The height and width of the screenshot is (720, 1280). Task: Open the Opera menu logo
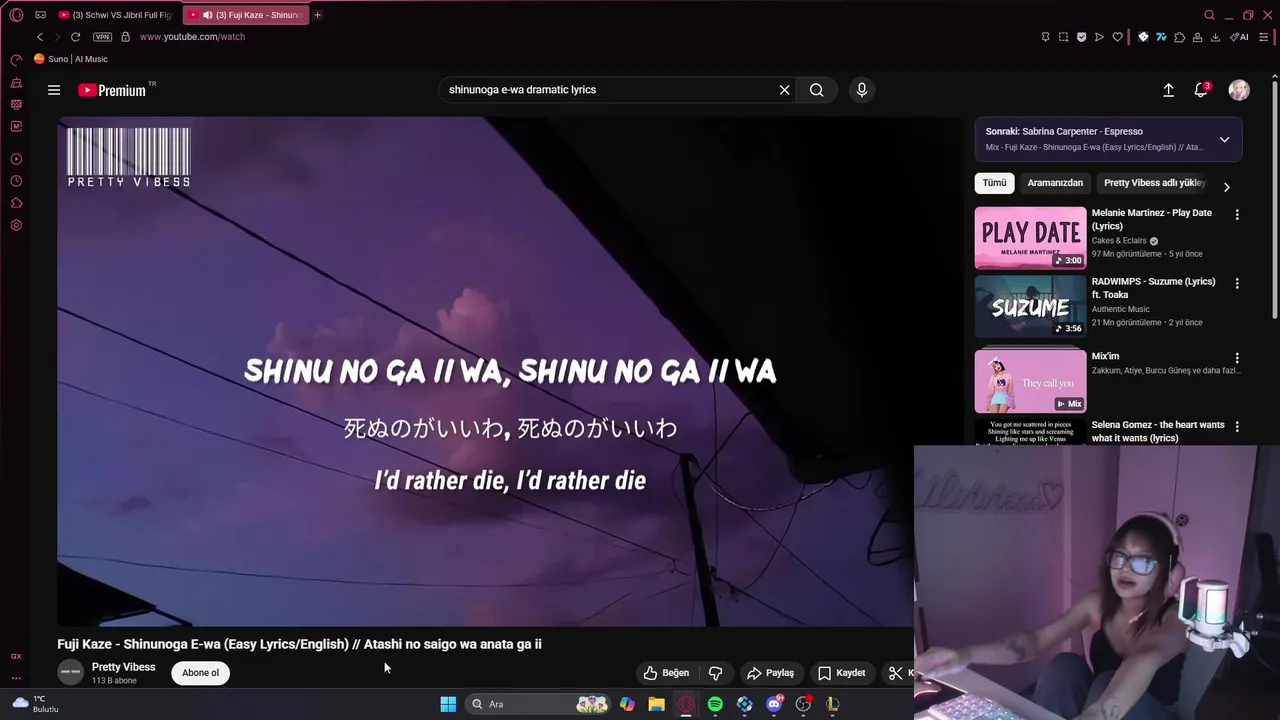pyautogui.click(x=16, y=15)
